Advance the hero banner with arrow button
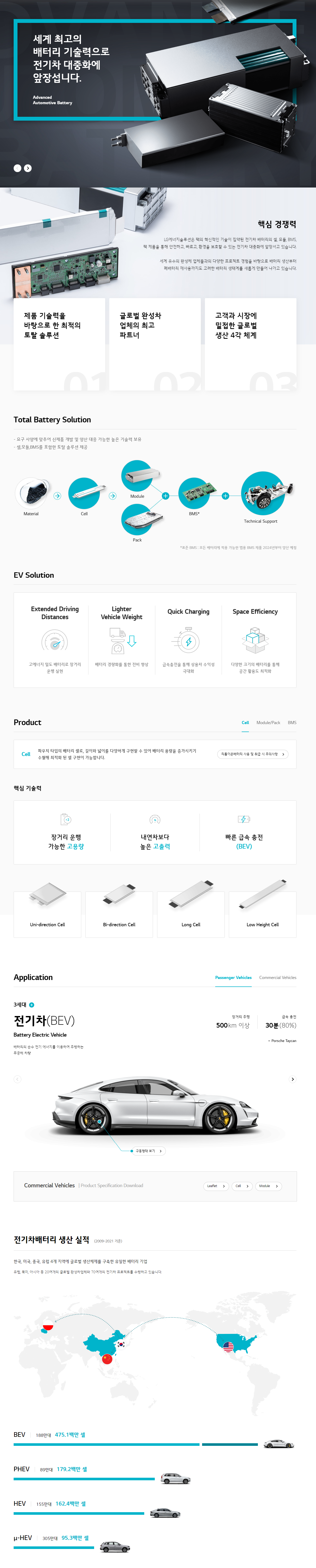Viewport: 316px width, 1568px height. pyautogui.click(x=28, y=168)
